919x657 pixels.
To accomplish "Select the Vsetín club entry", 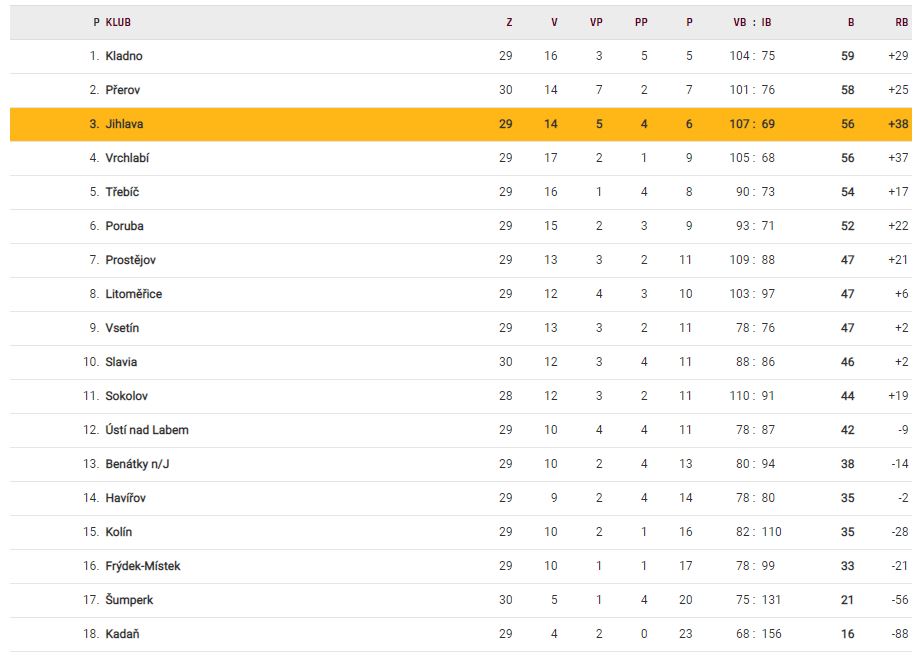I will coord(124,328).
